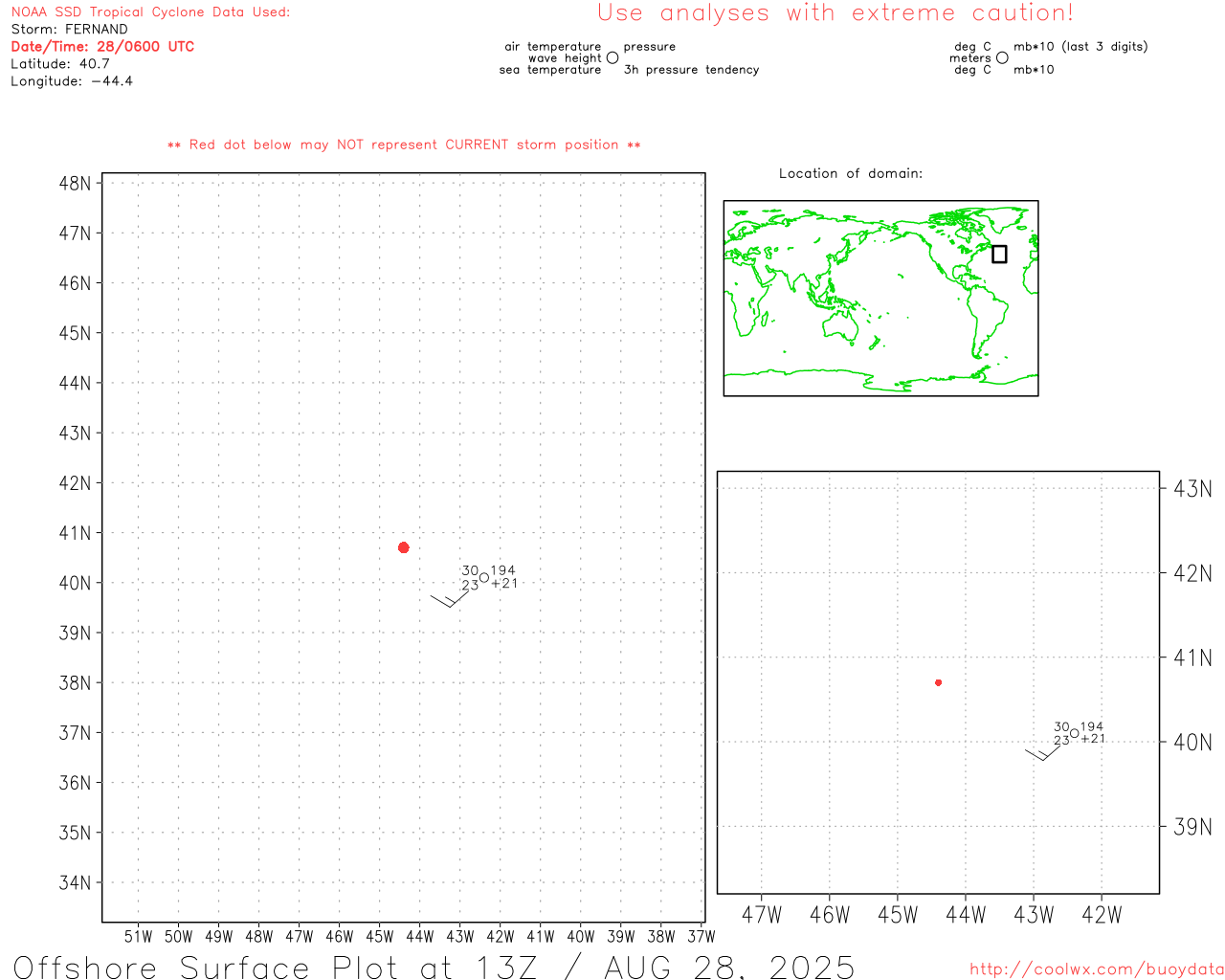Click the legend circle next to meters

pyautogui.click(x=1002, y=57)
